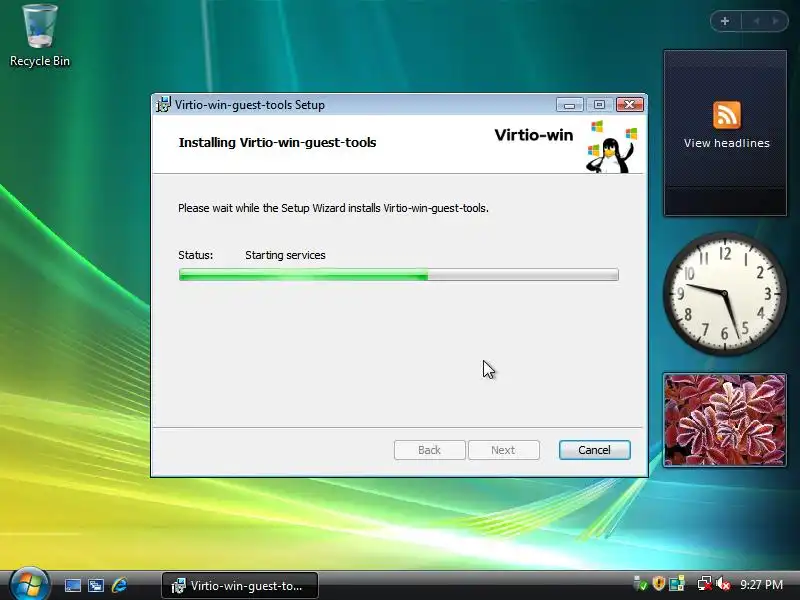The width and height of the screenshot is (800, 600).
Task: Click Switch between windows Quick Launch icon
Action: (x=96, y=586)
